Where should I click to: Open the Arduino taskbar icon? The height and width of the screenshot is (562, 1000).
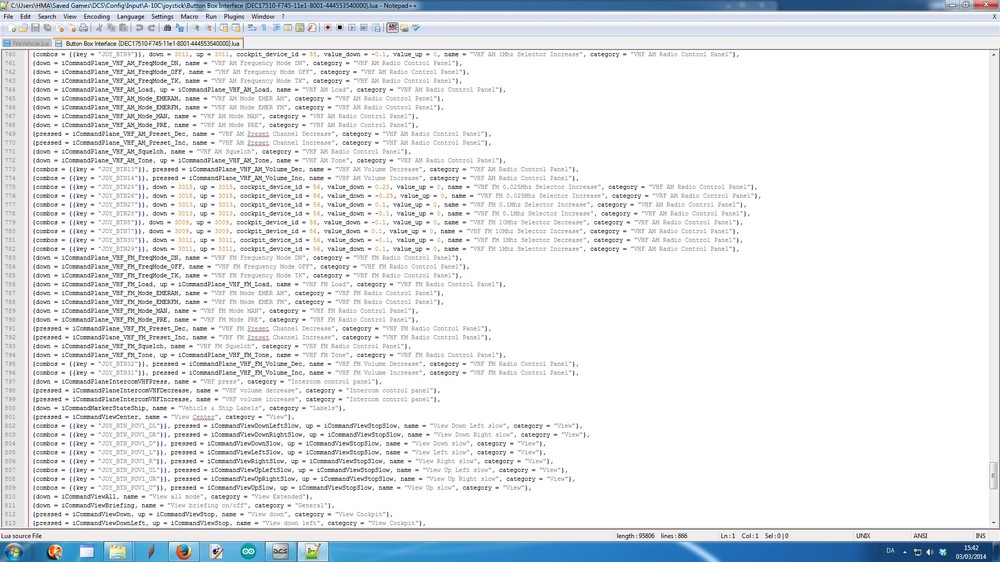[x=248, y=551]
